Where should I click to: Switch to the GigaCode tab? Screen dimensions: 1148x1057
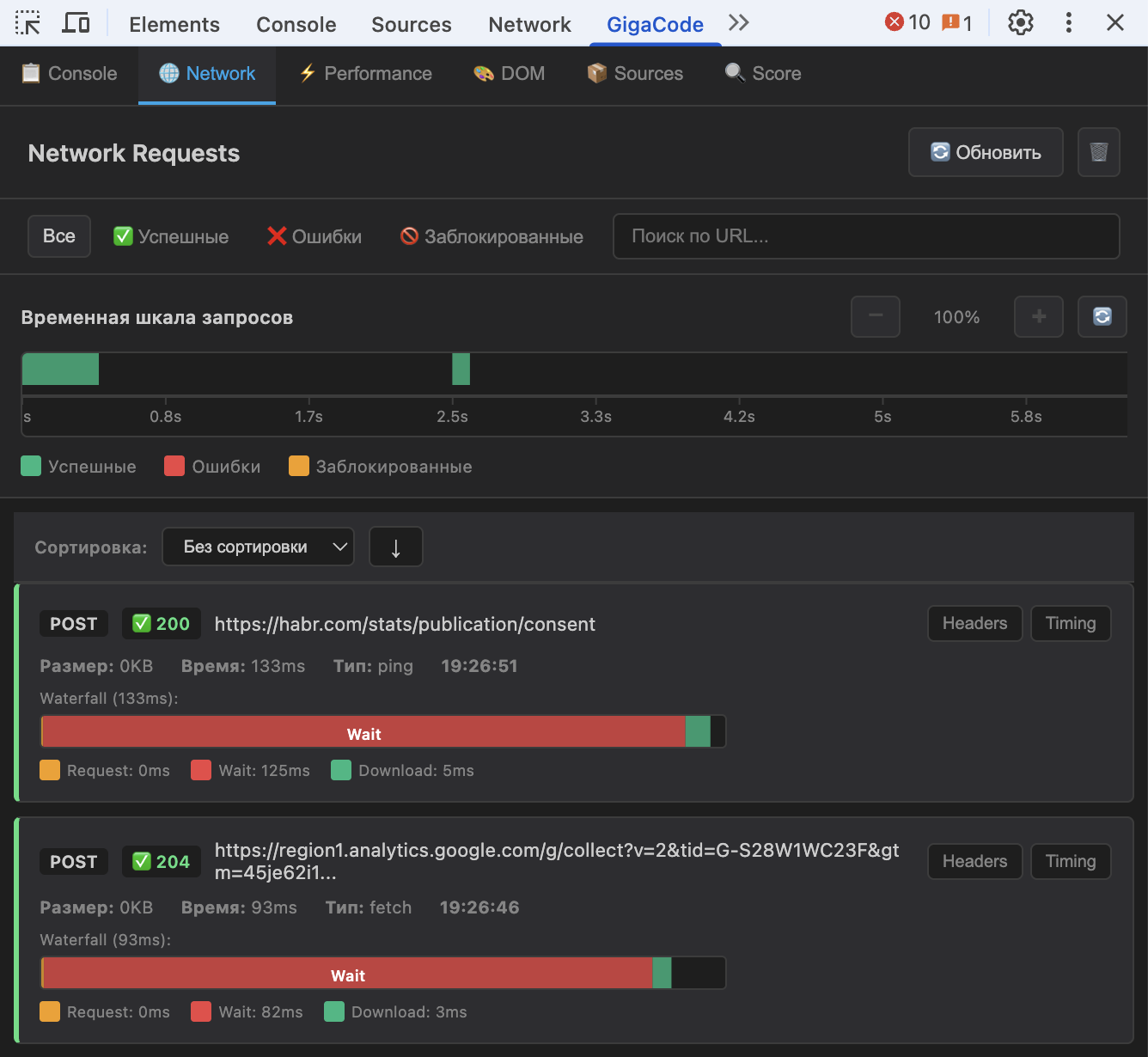654,23
